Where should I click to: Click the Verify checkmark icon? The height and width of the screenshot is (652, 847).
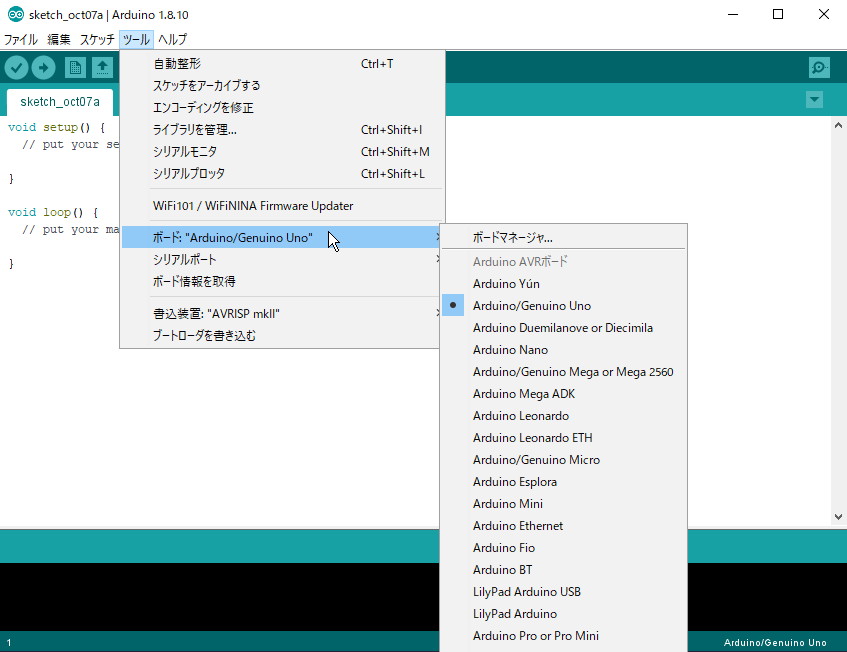click(17, 68)
